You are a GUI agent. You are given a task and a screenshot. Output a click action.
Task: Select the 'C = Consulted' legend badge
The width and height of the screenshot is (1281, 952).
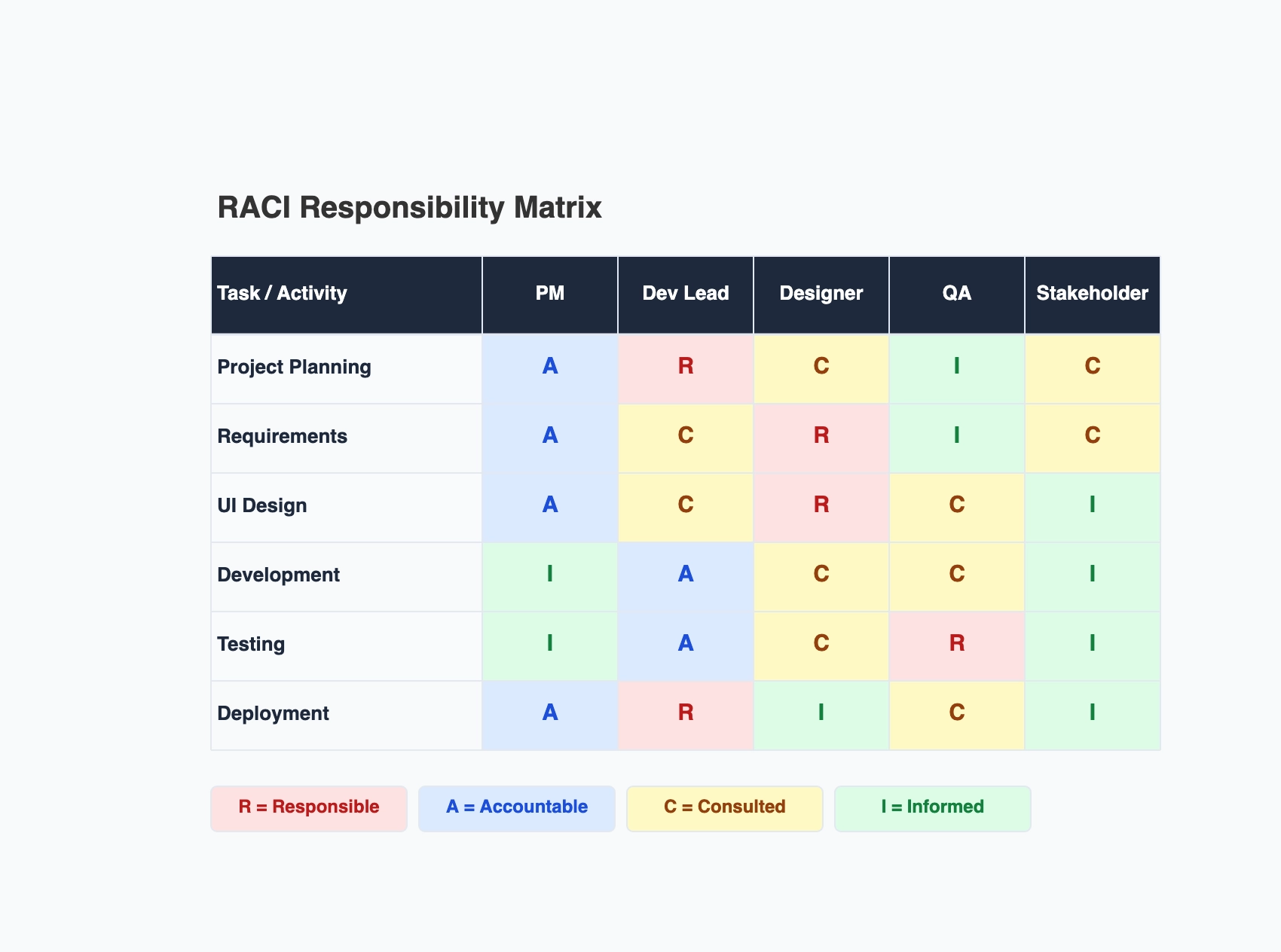point(724,807)
